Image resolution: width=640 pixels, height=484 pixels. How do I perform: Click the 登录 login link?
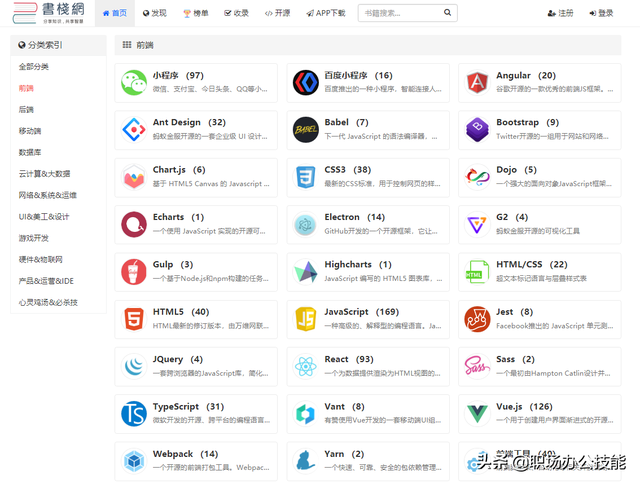pos(601,13)
